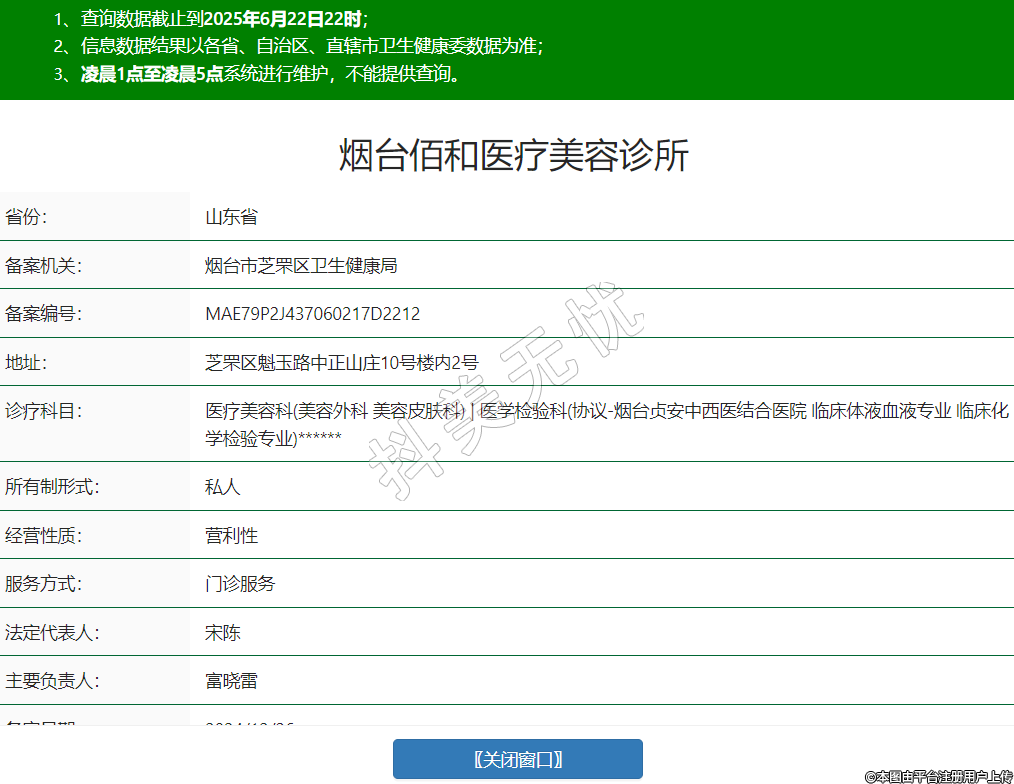Click main responsible person 富晓雷
The width and height of the screenshot is (1014, 784).
(x=231, y=681)
